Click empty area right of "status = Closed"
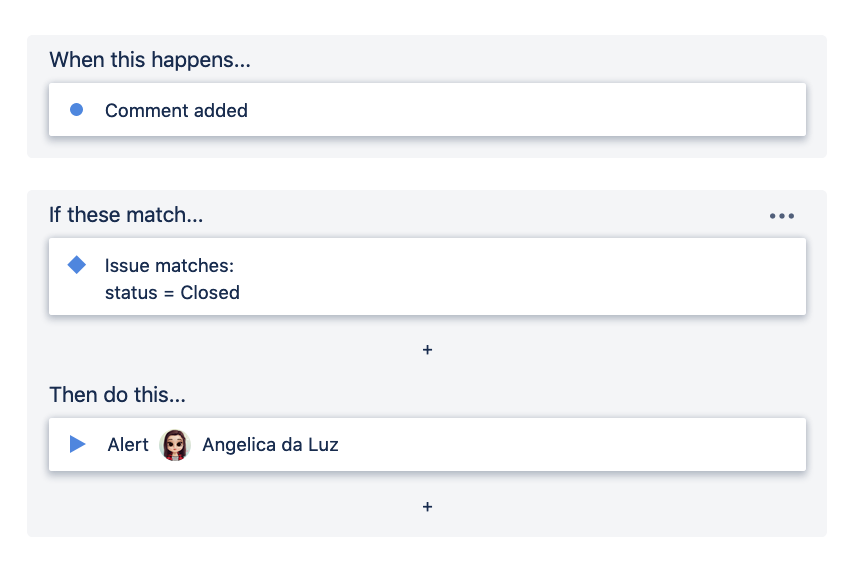The image size is (850, 566). (520, 293)
